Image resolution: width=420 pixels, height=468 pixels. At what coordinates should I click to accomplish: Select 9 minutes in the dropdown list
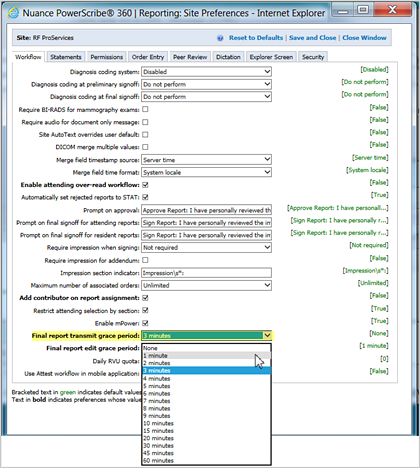(206, 416)
